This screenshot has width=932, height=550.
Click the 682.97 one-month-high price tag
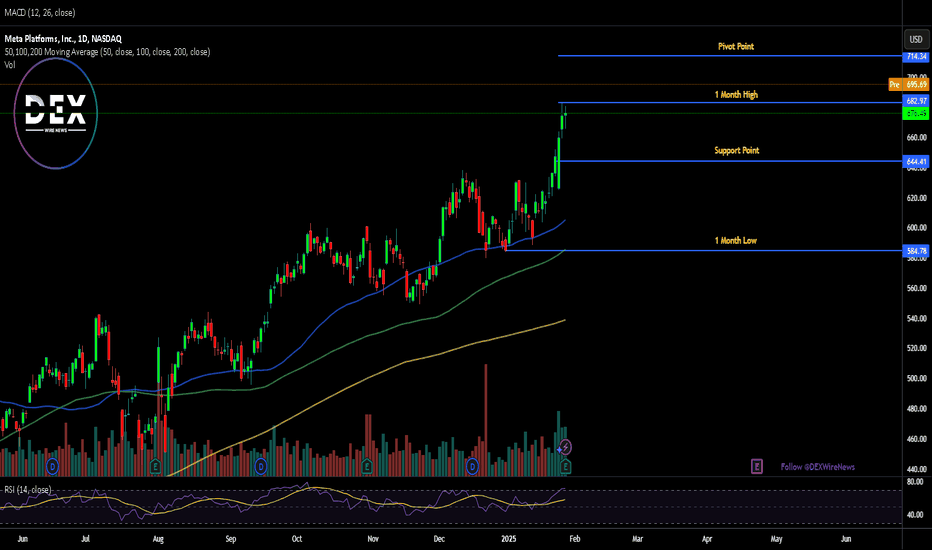coord(916,101)
